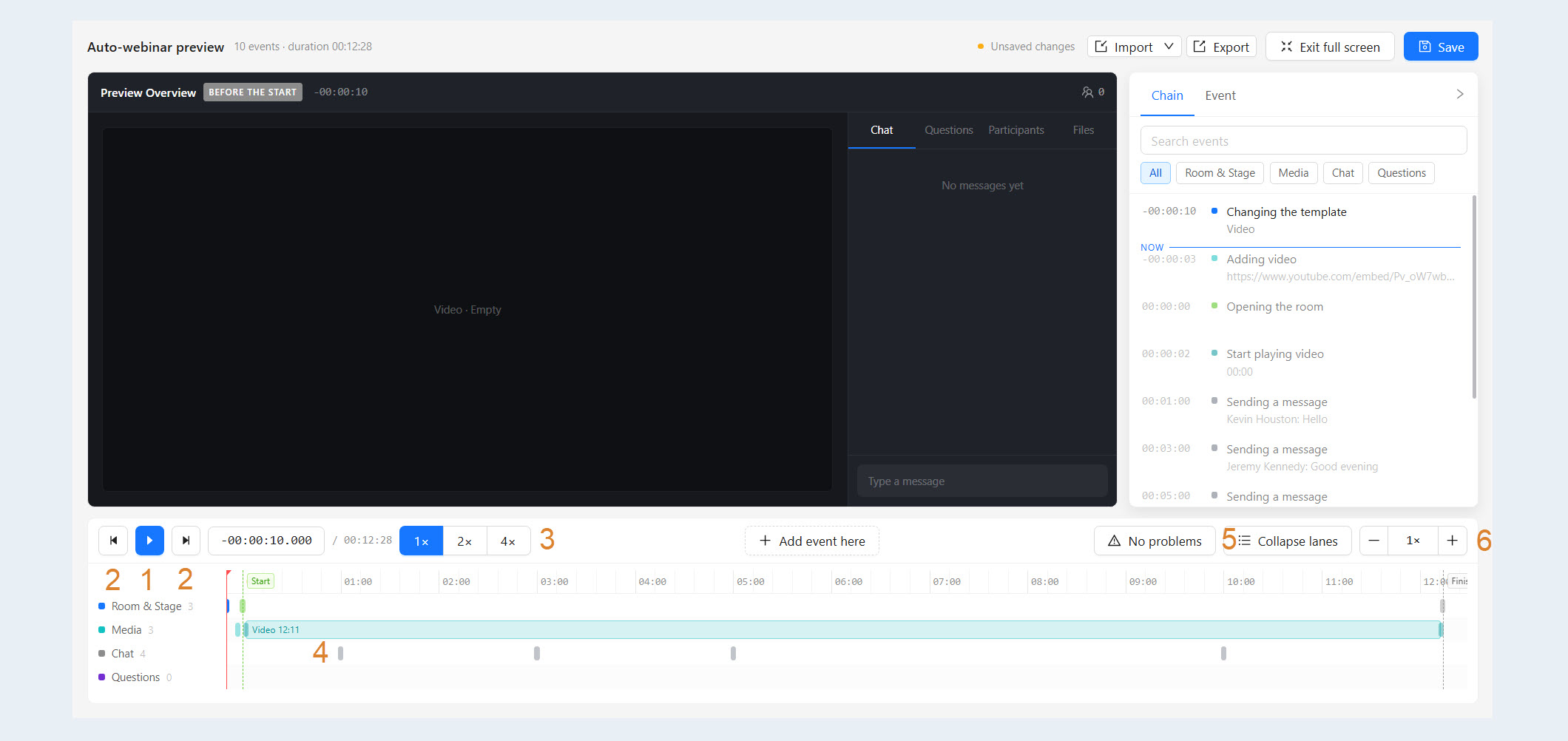Screen dimensions: 1568x741
Task: Focus the Search events field
Action: tap(1303, 141)
